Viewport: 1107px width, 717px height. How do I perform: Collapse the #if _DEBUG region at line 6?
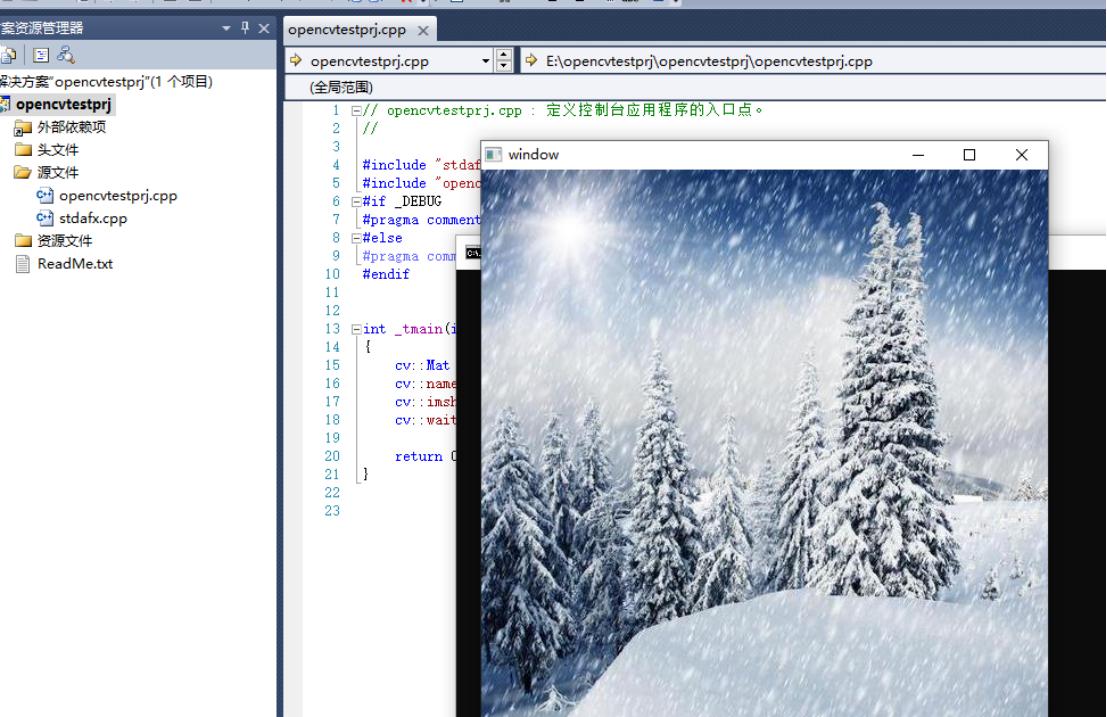pyautogui.click(x=357, y=202)
